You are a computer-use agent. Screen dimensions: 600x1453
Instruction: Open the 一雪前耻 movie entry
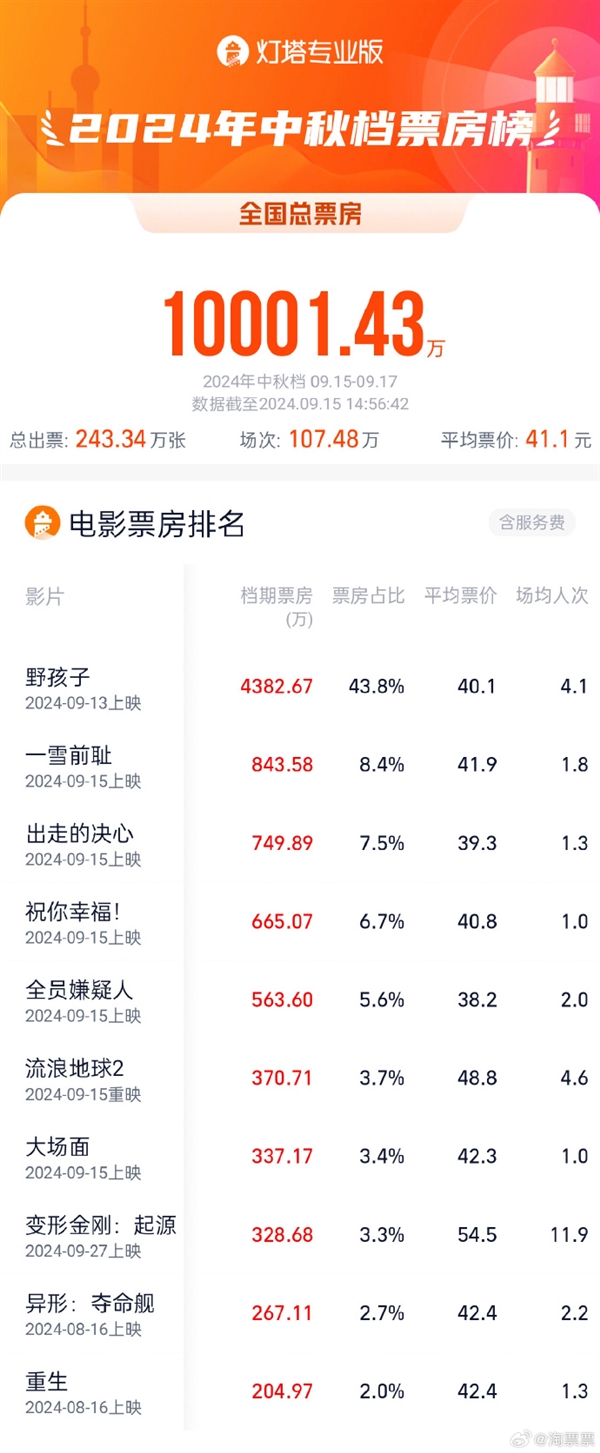(68, 756)
